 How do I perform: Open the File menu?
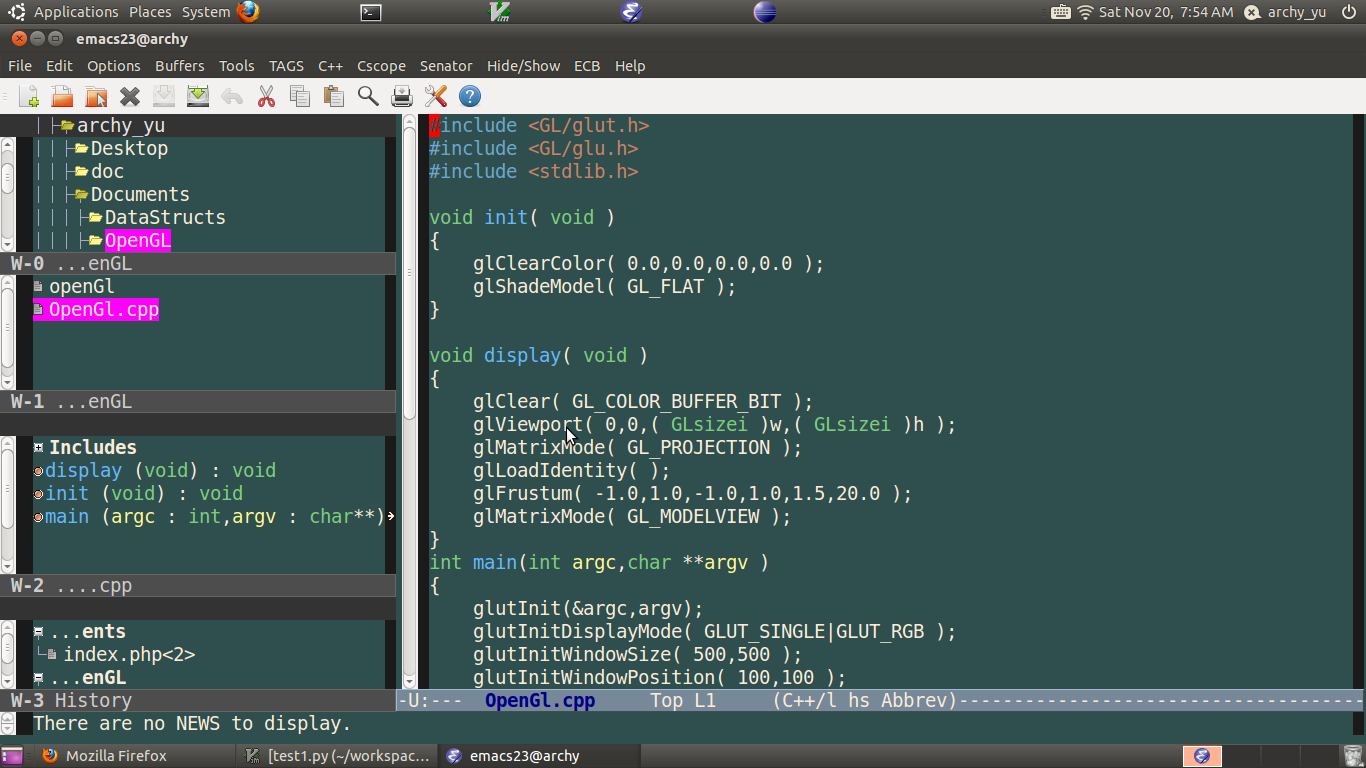pos(20,66)
